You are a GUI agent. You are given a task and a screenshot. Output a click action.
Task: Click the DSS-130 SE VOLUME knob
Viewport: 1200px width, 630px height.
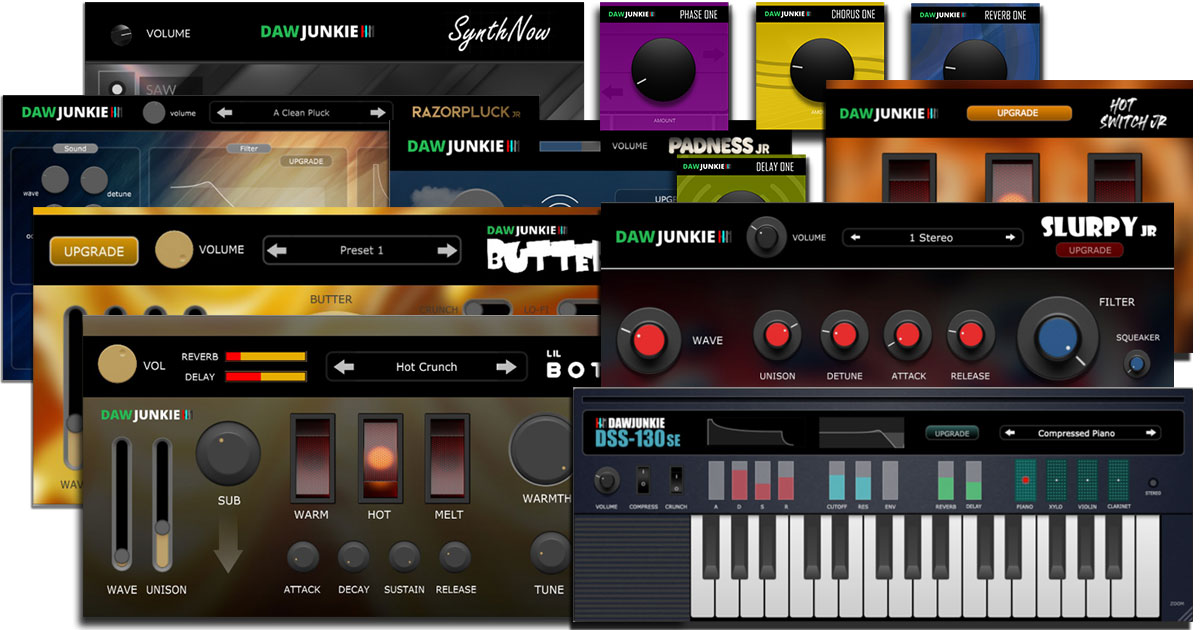(x=606, y=481)
